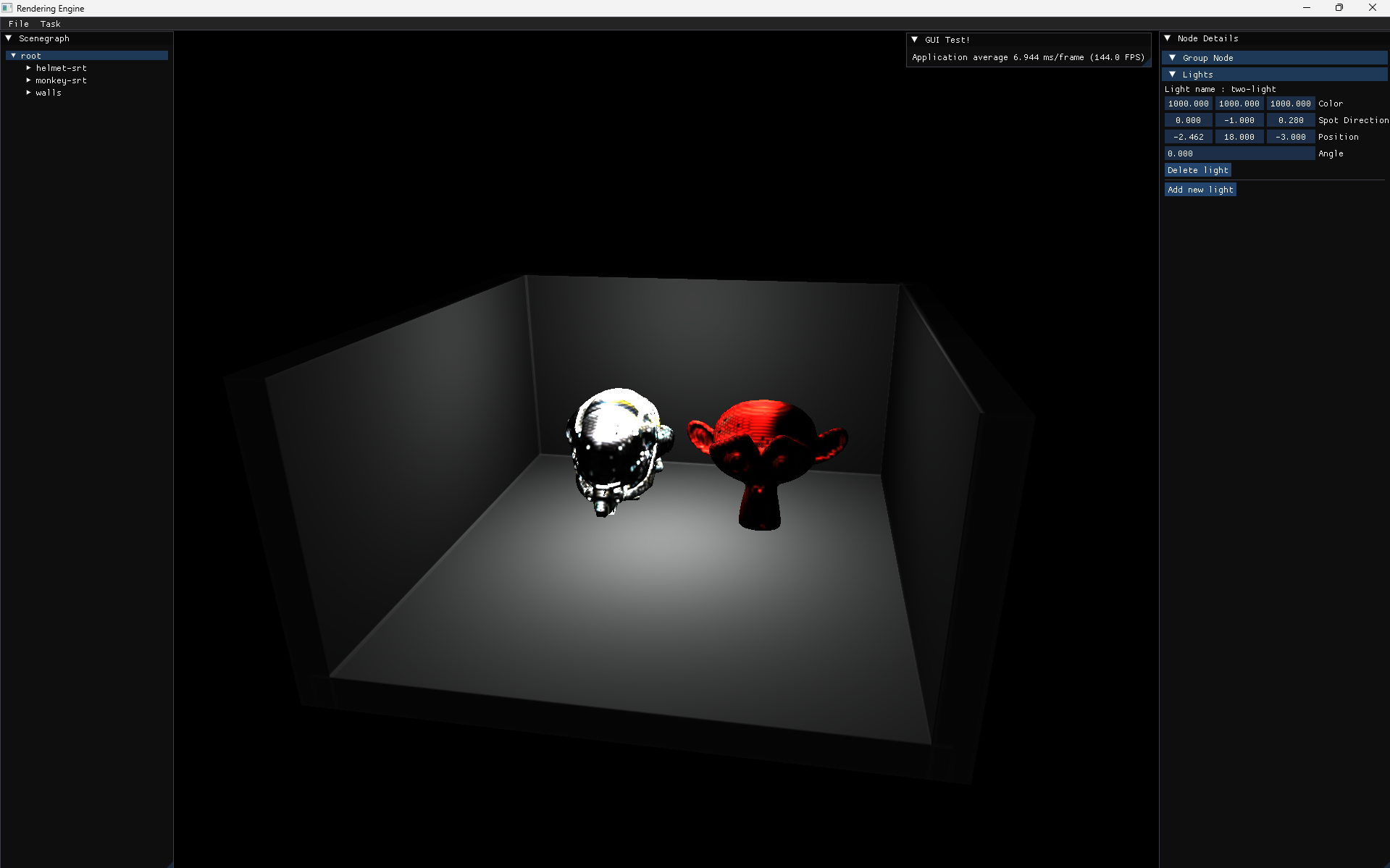
Task: Select the walls scenegraph entry
Action: (49, 92)
